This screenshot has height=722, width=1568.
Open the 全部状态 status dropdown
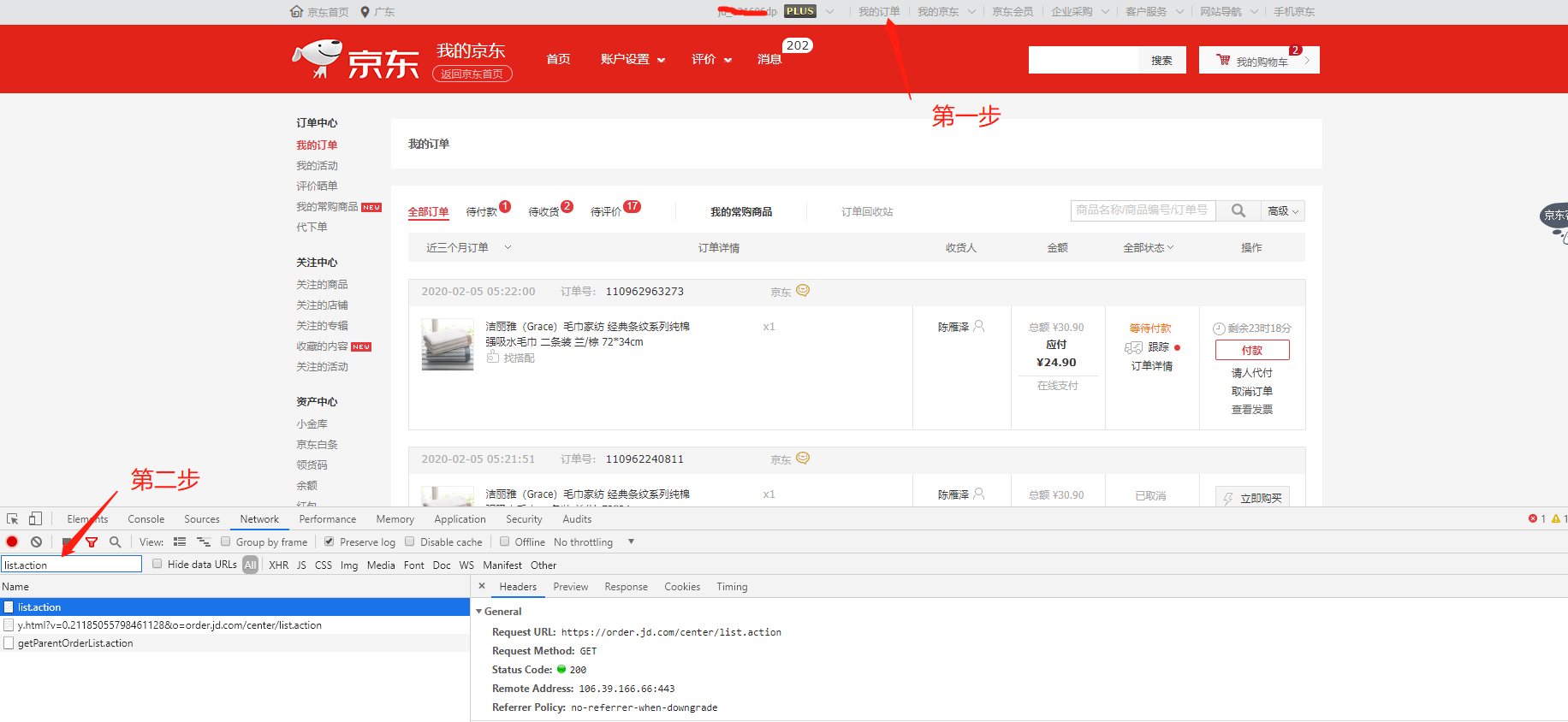click(1149, 247)
